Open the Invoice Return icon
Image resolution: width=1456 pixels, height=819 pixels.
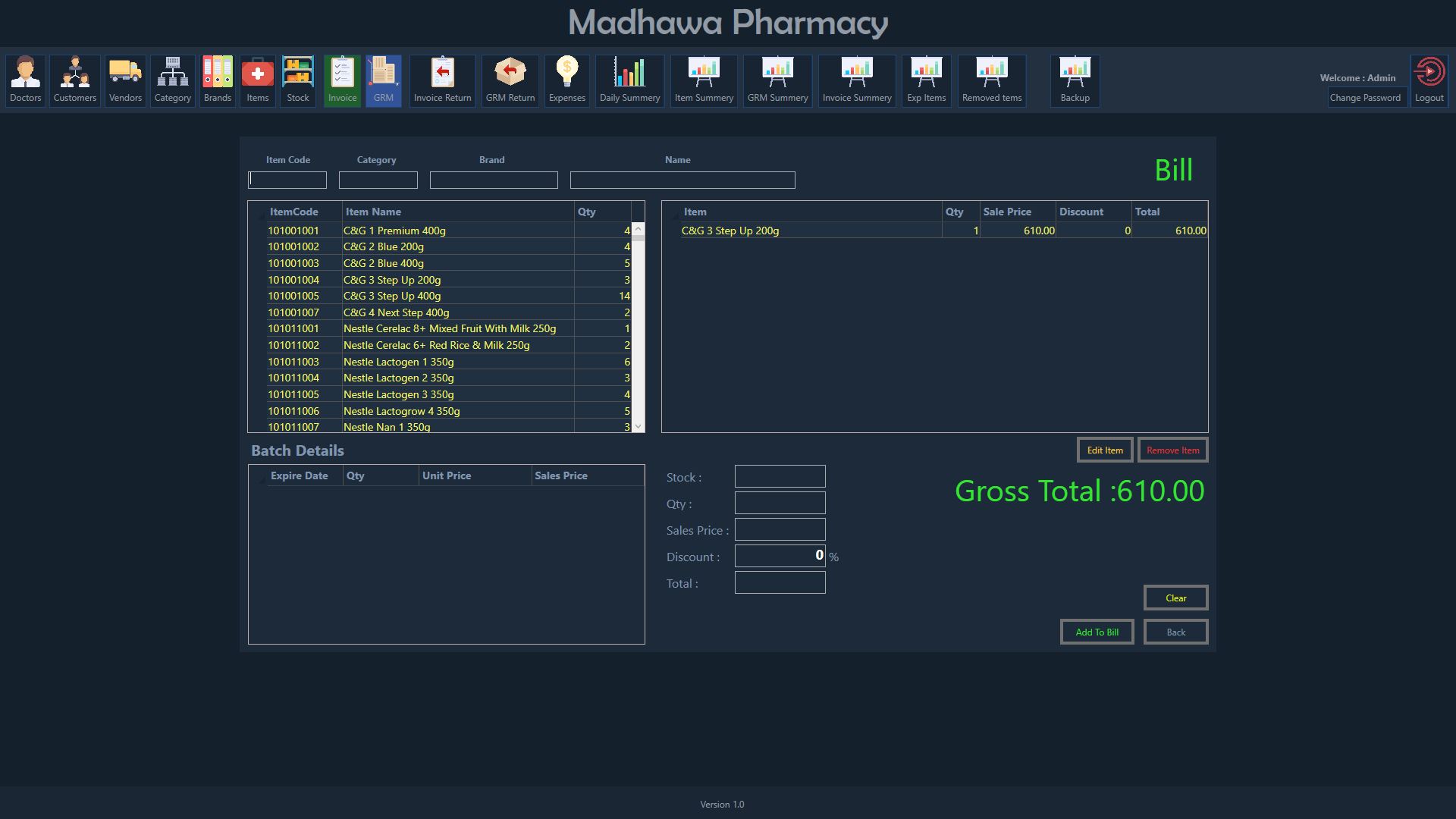click(x=443, y=80)
